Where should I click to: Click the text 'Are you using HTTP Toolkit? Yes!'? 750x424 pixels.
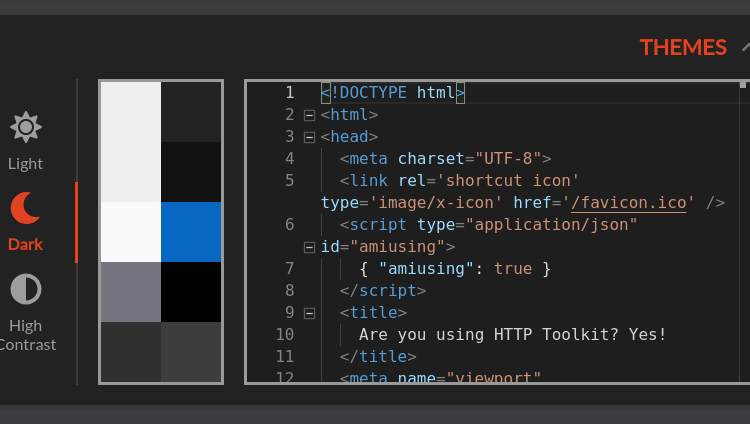[x=512, y=335]
